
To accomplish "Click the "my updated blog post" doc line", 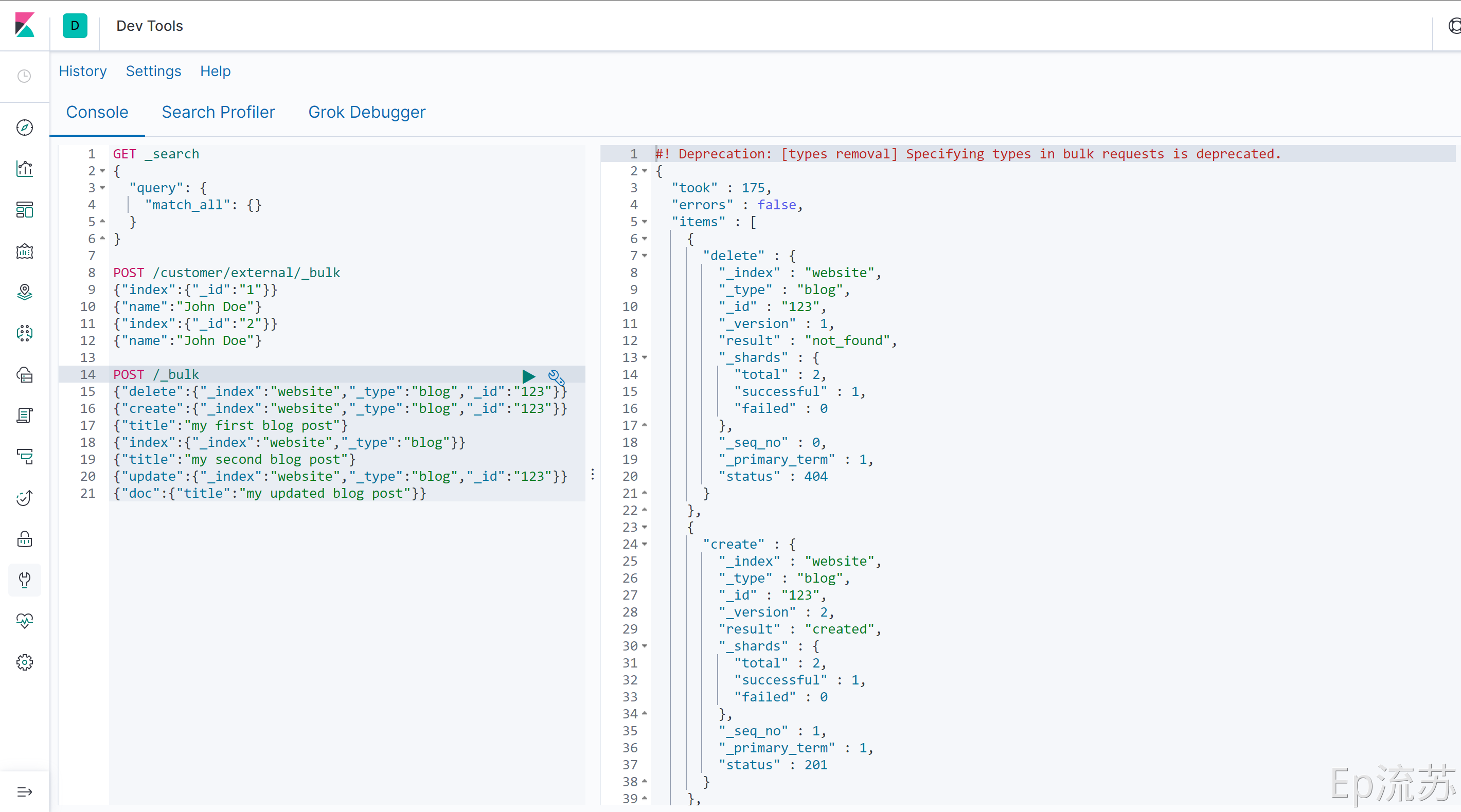I will pyautogui.click(x=270, y=493).
